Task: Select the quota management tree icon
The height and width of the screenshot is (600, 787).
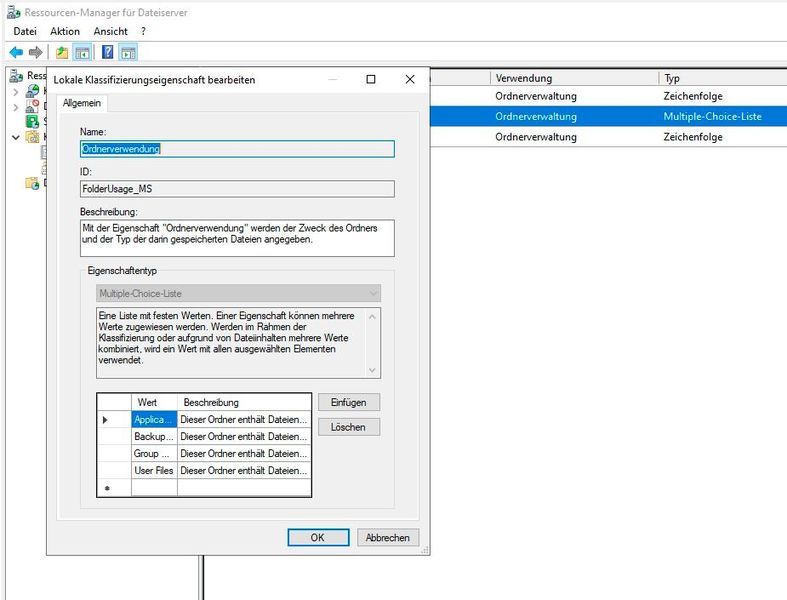Action: [x=33, y=90]
